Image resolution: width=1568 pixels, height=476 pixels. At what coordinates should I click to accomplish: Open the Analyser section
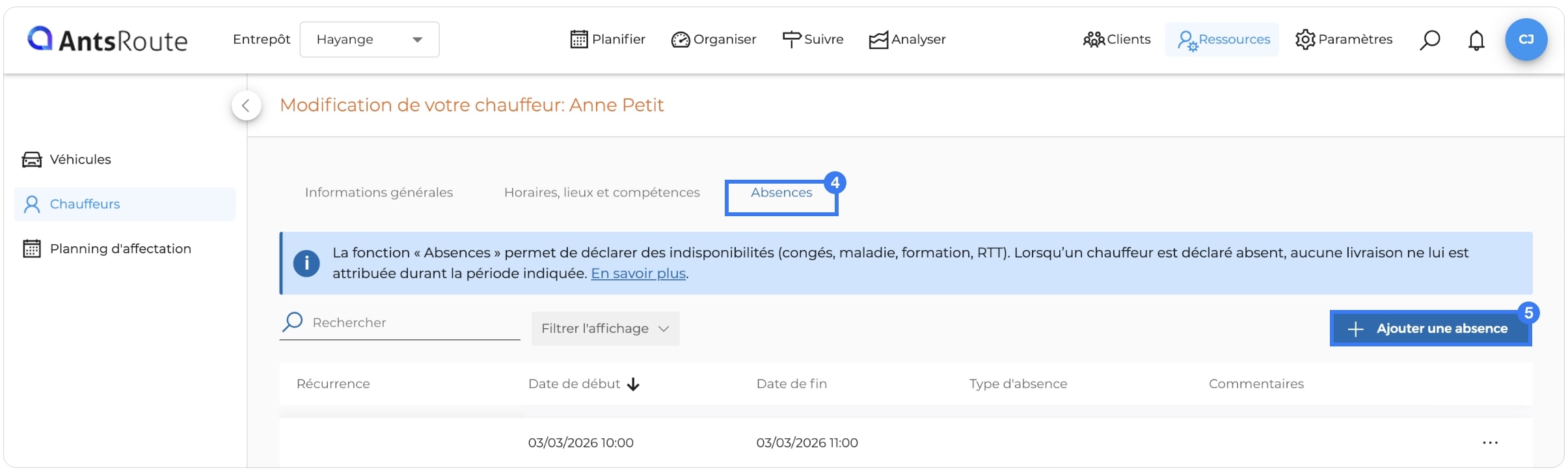(908, 40)
